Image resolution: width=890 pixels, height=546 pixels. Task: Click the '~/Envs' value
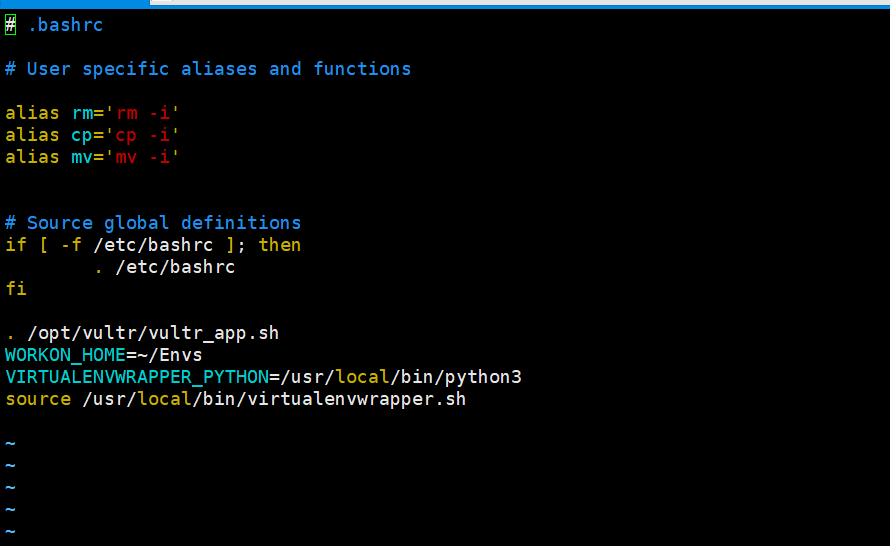tap(170, 355)
